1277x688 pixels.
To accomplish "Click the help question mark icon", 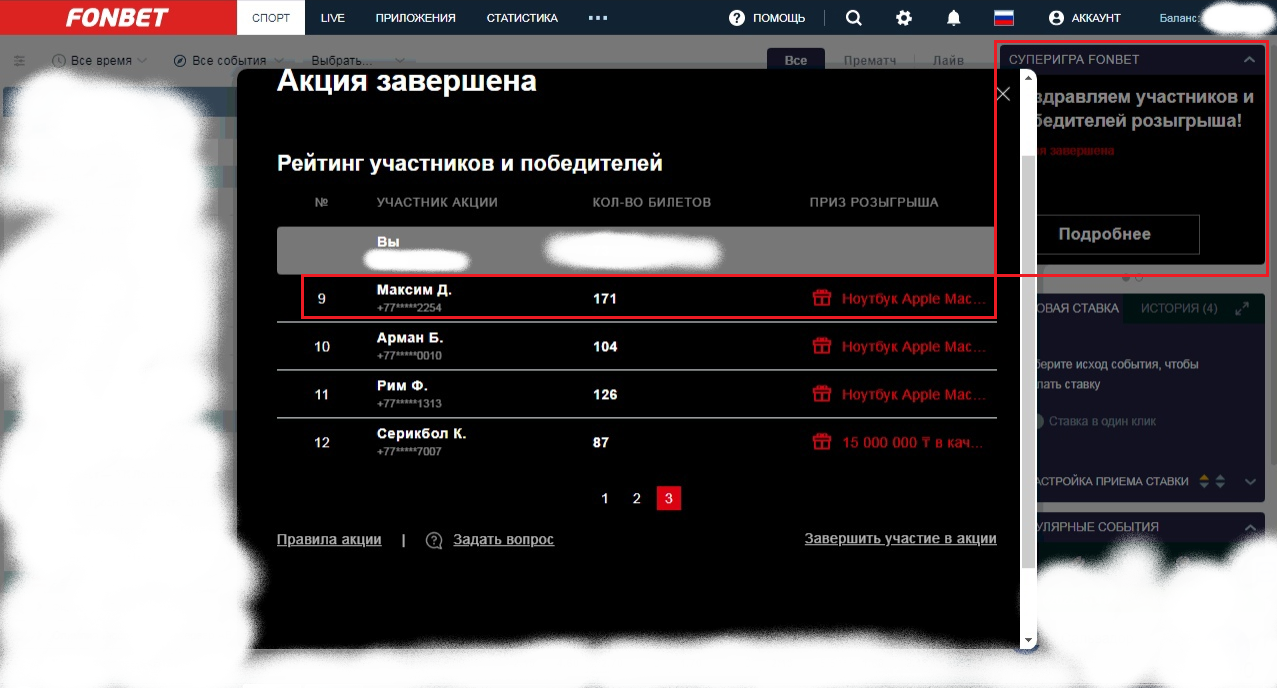I will coord(737,18).
